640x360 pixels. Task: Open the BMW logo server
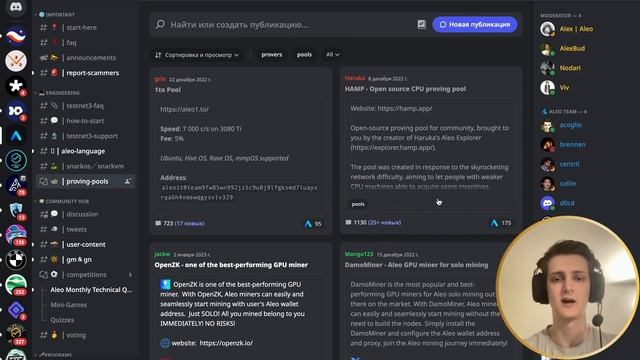pos(16,260)
